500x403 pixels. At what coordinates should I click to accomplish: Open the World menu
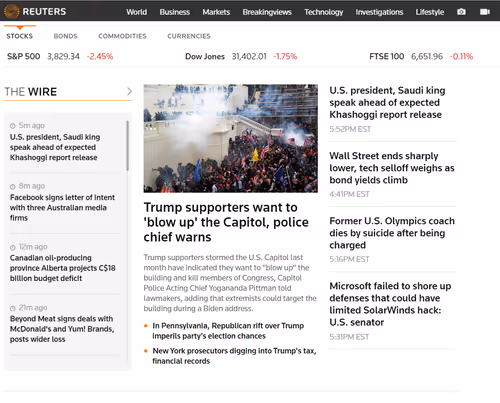(x=136, y=12)
